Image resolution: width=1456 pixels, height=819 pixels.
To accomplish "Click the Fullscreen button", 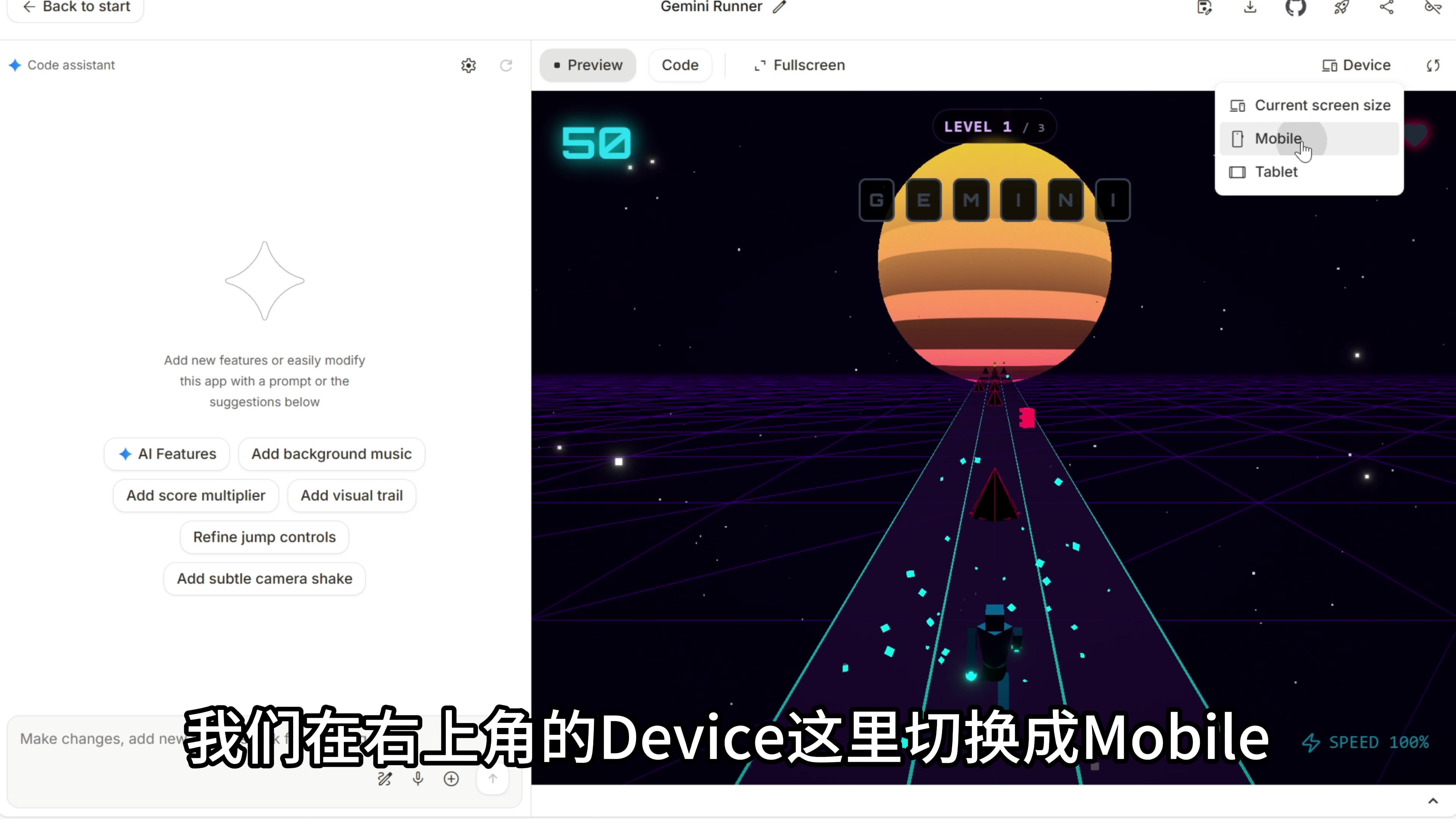I will (x=799, y=66).
